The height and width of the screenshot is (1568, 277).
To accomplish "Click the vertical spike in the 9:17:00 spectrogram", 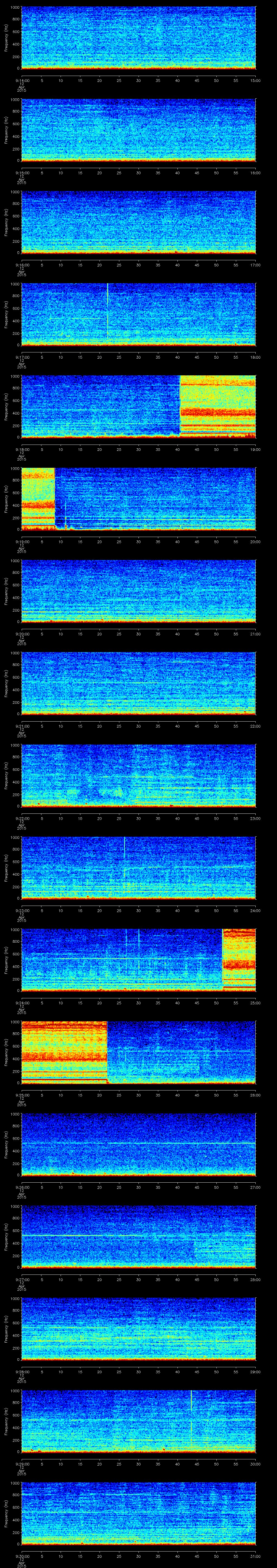I will click(x=107, y=311).
